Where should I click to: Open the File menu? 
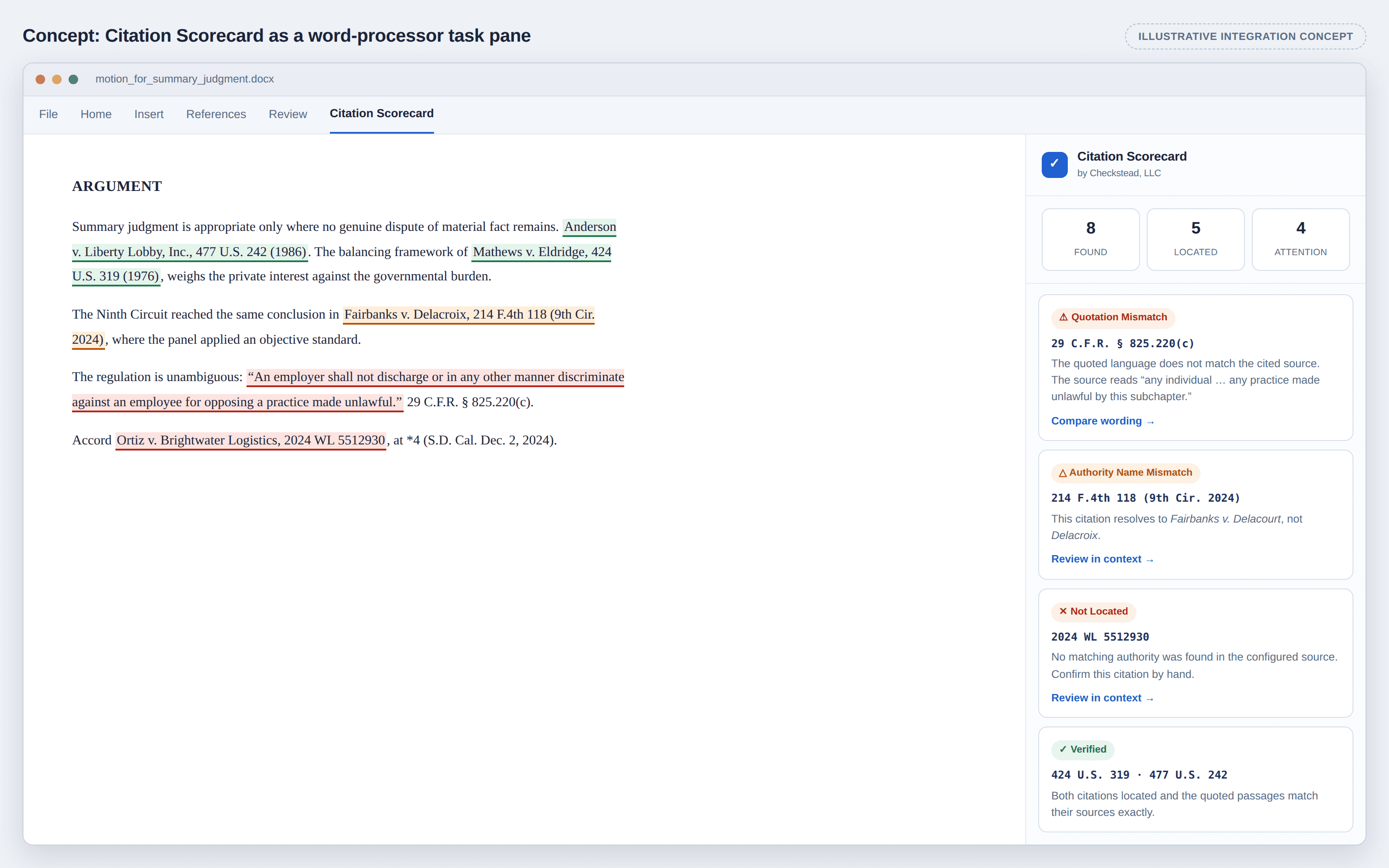[48, 114]
